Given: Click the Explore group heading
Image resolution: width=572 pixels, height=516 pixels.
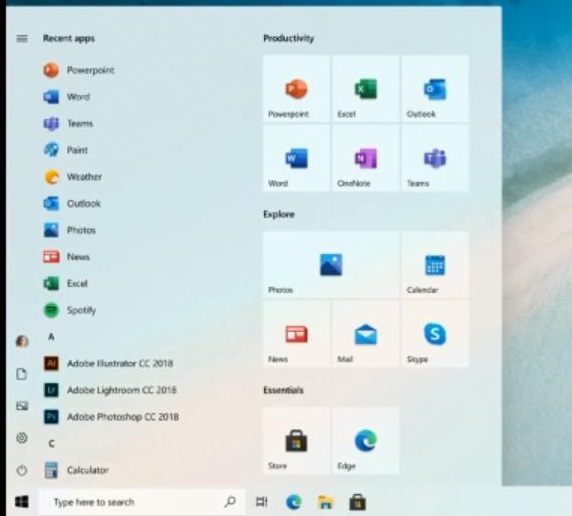Looking at the screenshot, I should click(x=279, y=214).
